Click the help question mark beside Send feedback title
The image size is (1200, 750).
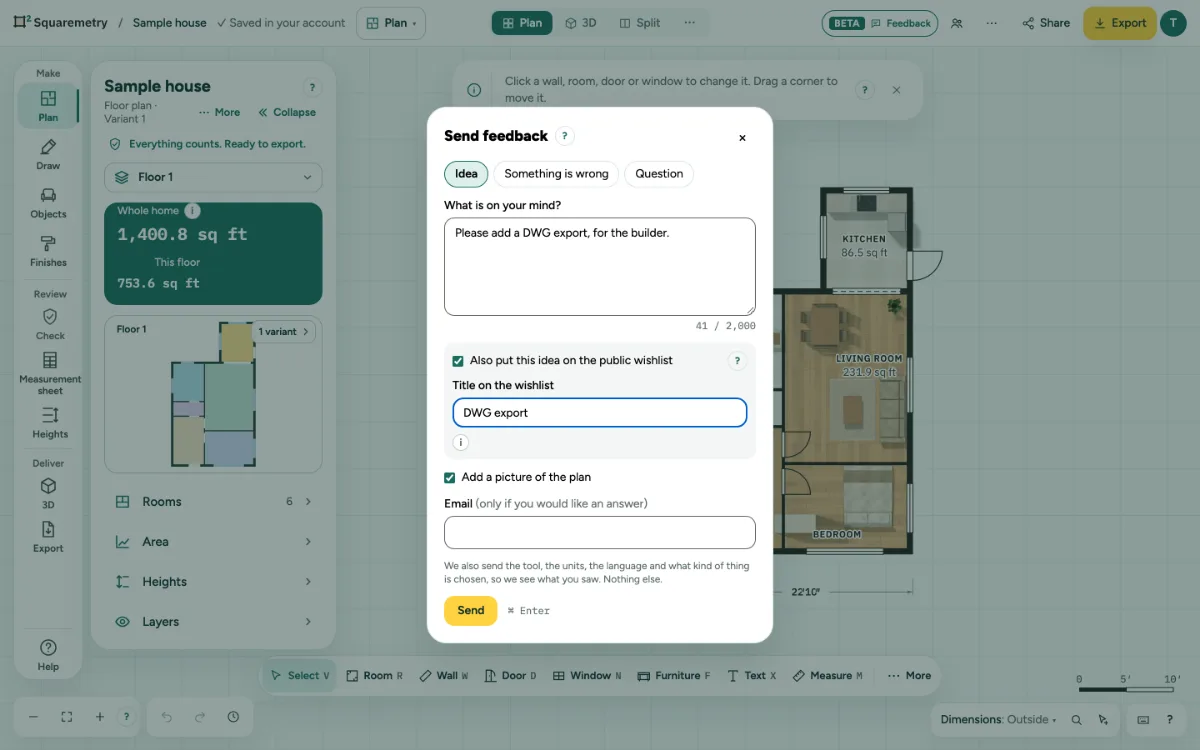(564, 136)
